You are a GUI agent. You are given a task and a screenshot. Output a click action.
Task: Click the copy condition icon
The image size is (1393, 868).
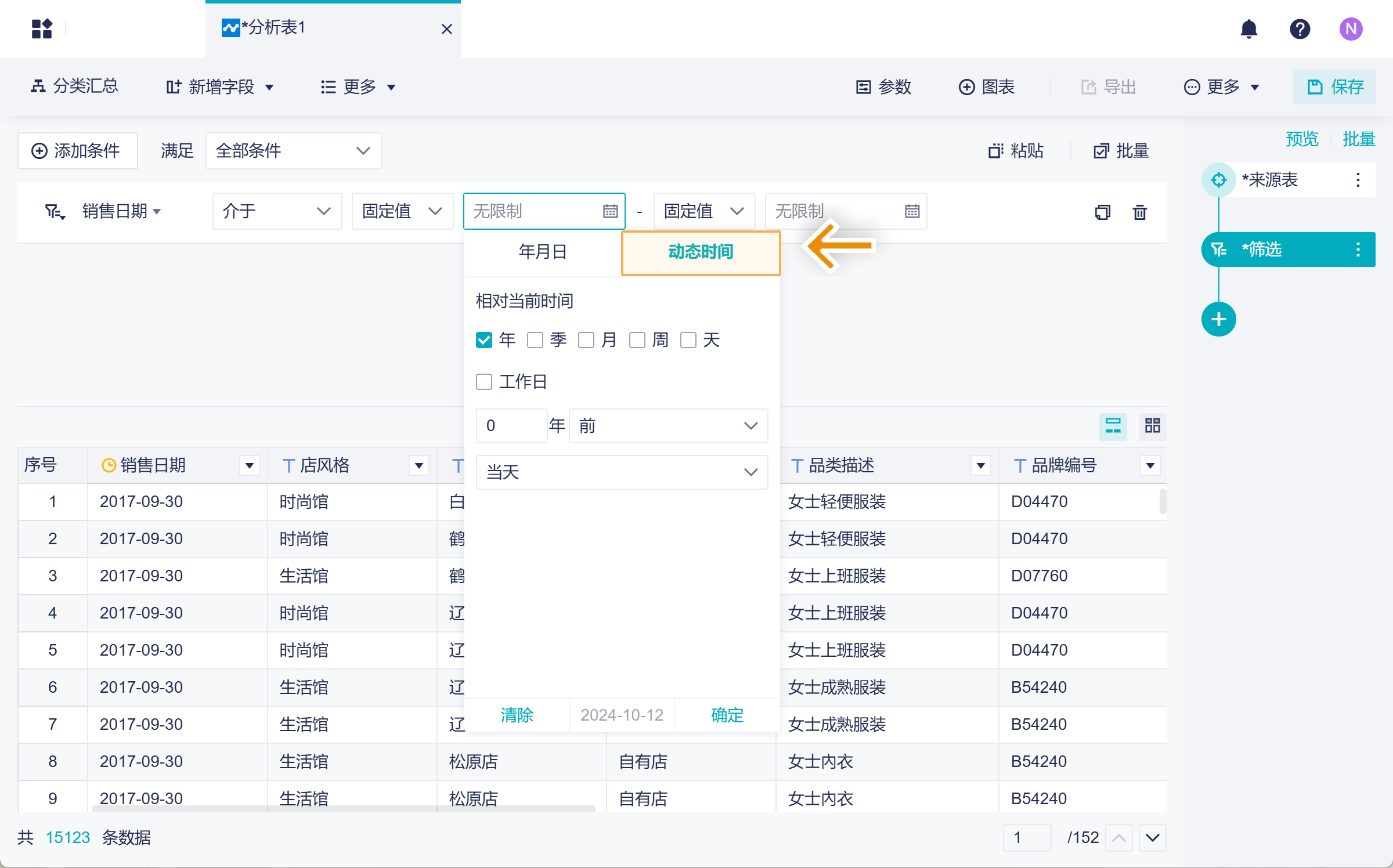(x=1102, y=212)
